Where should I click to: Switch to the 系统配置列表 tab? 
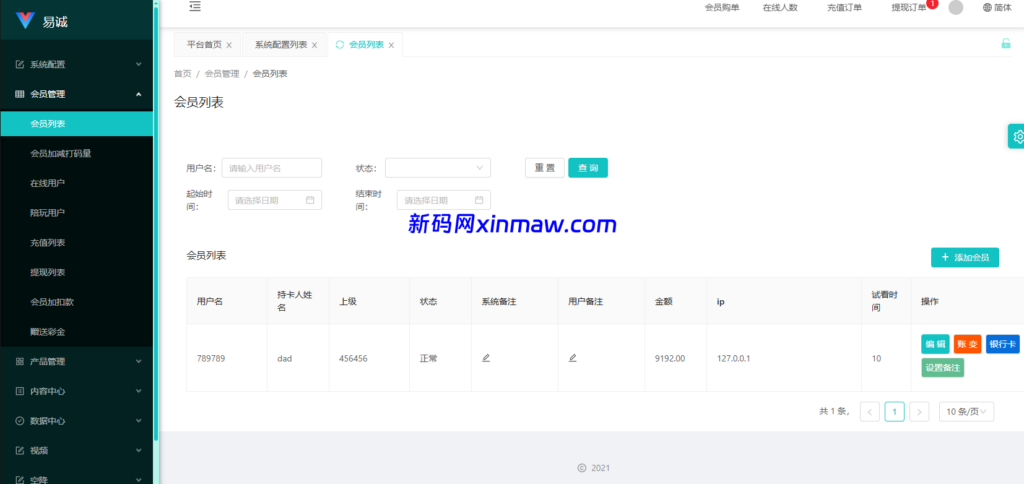click(x=281, y=45)
